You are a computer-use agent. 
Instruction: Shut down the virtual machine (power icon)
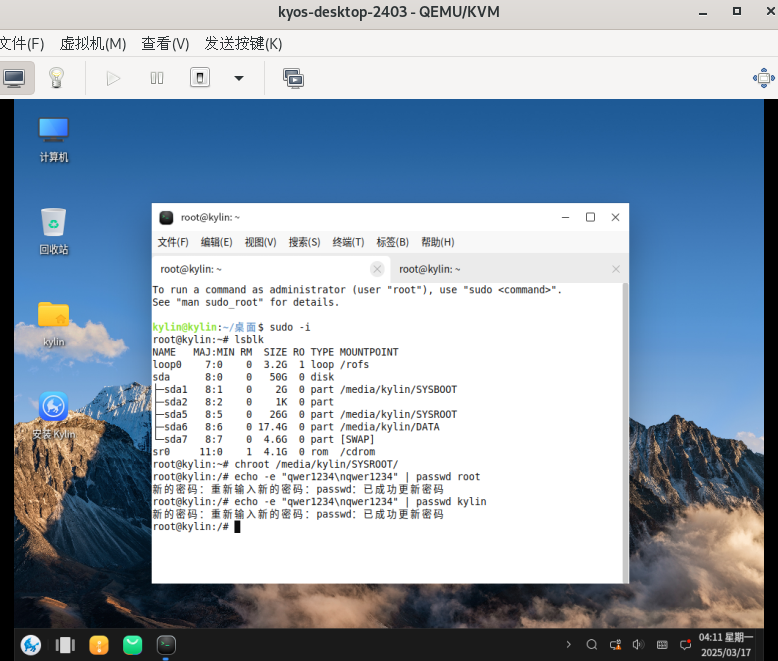(x=199, y=78)
